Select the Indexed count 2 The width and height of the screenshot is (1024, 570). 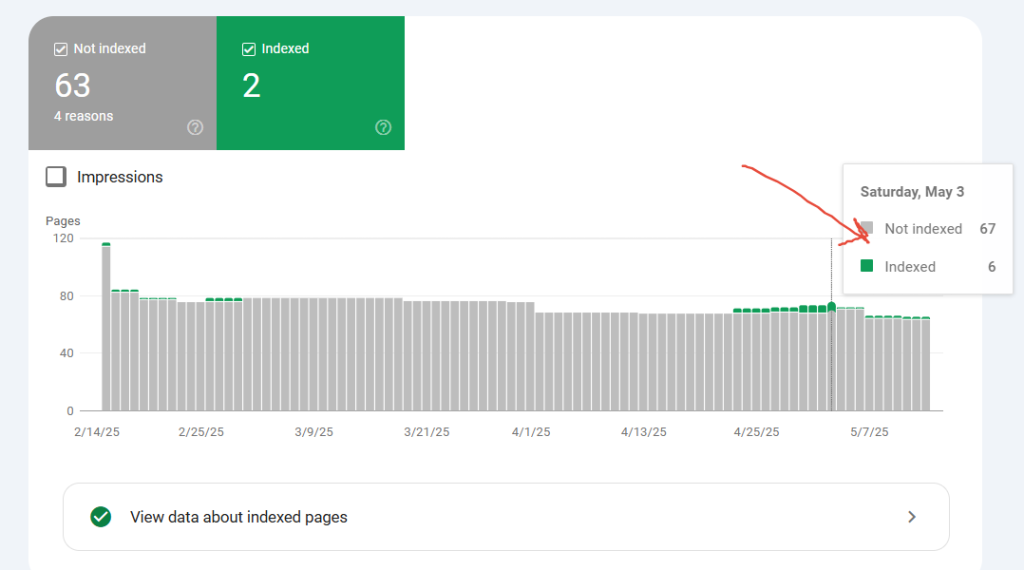coord(252,86)
